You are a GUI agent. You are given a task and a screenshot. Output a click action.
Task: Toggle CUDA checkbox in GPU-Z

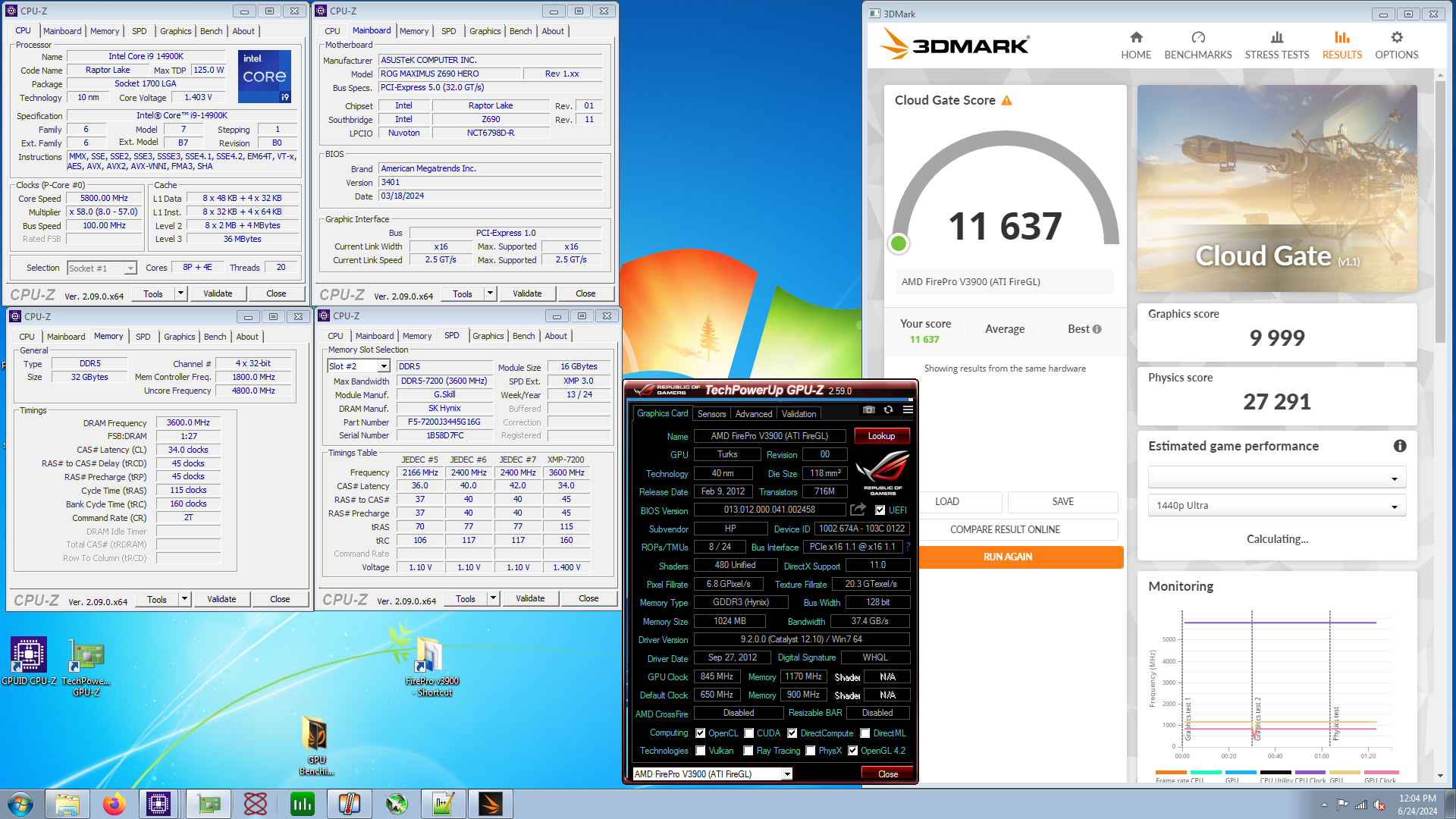748,733
